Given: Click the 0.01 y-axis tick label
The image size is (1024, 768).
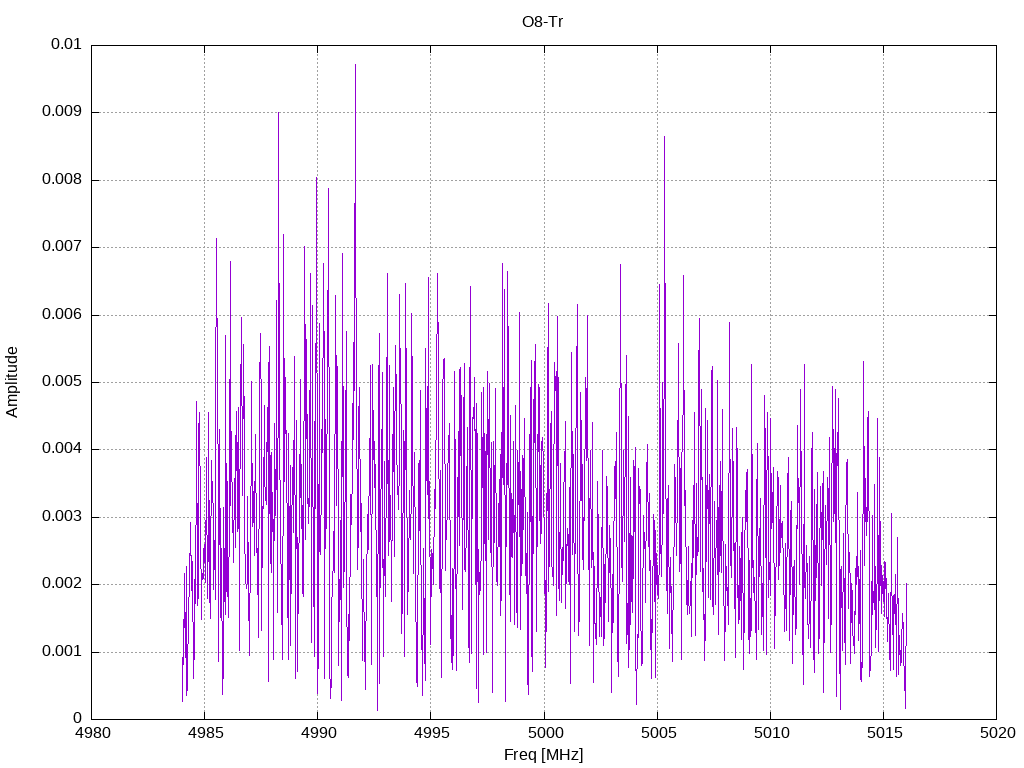Looking at the screenshot, I should pyautogui.click(x=66, y=44).
